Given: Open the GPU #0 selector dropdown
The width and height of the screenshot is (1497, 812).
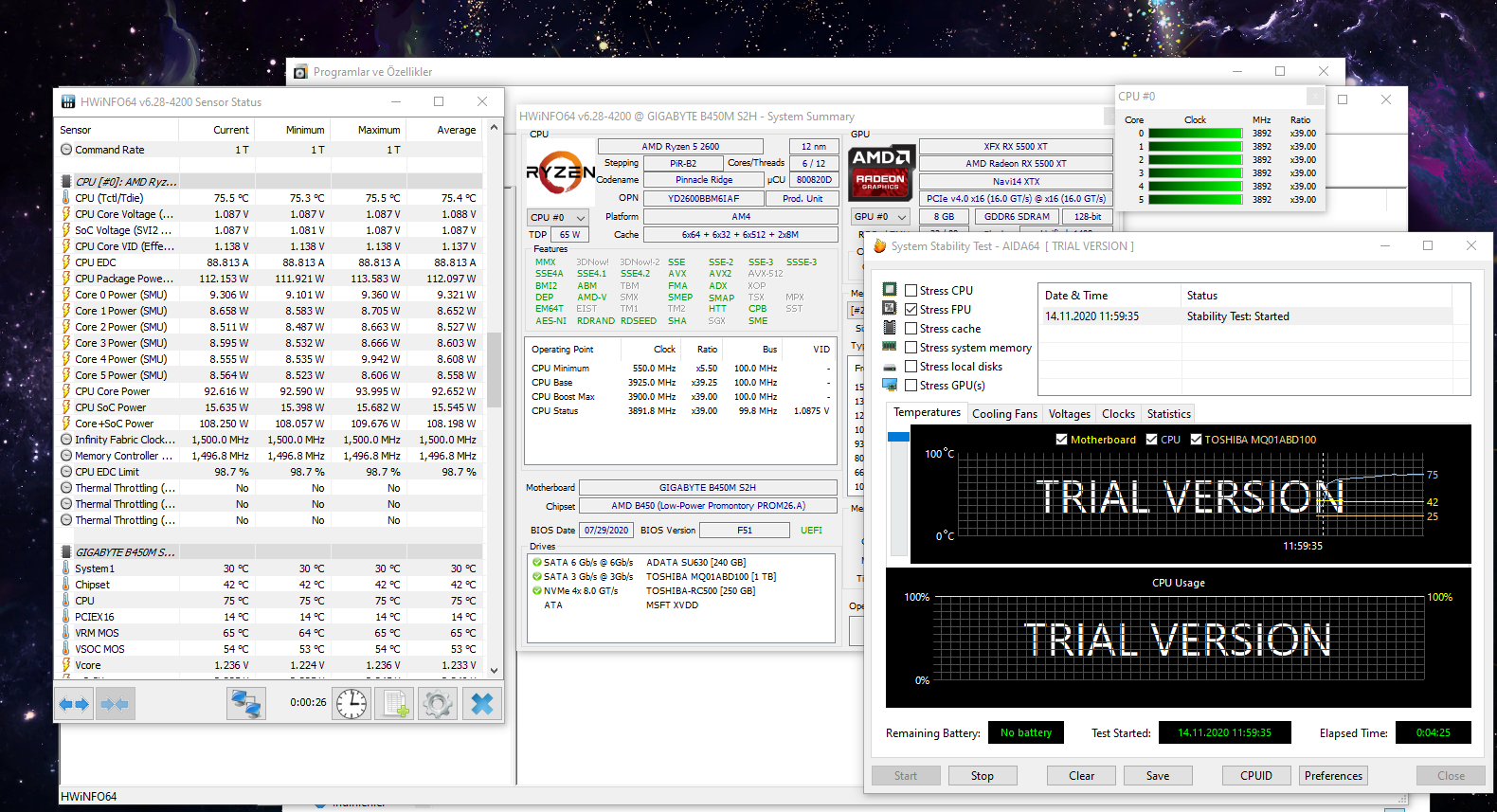Looking at the screenshot, I should tap(881, 217).
